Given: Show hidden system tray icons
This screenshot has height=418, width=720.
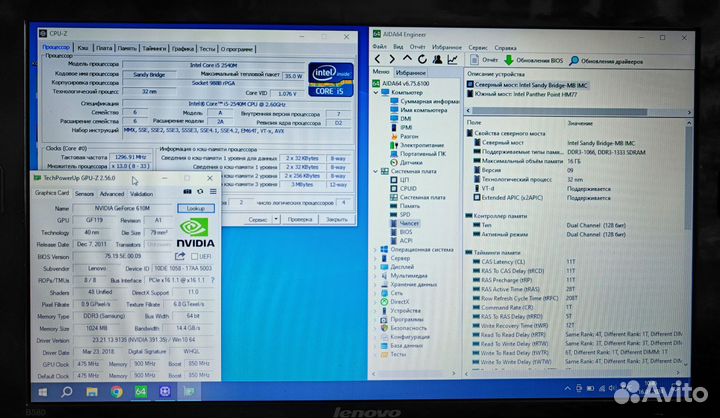Looking at the screenshot, I should [x=568, y=389].
